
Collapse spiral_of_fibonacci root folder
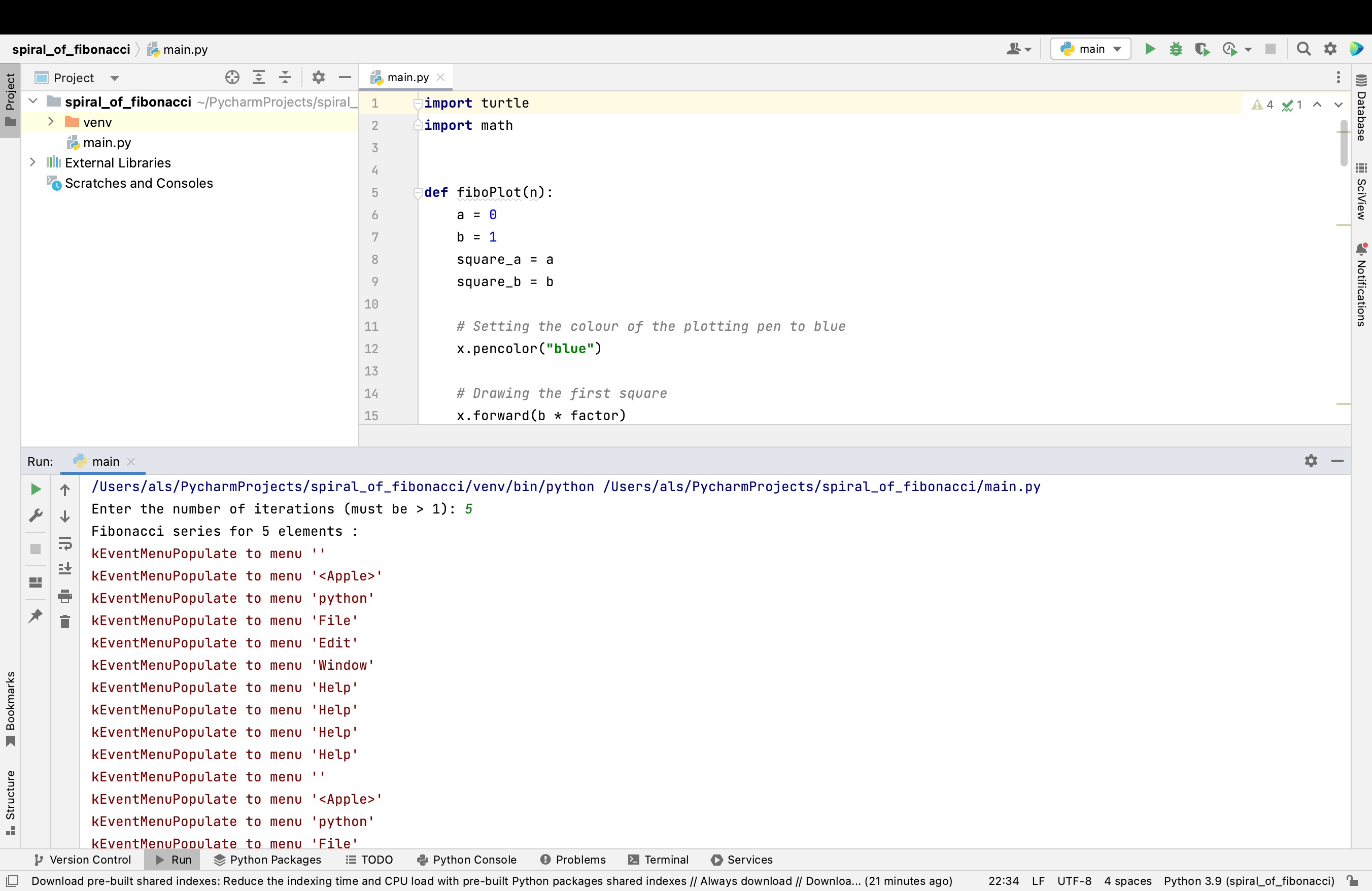33,101
